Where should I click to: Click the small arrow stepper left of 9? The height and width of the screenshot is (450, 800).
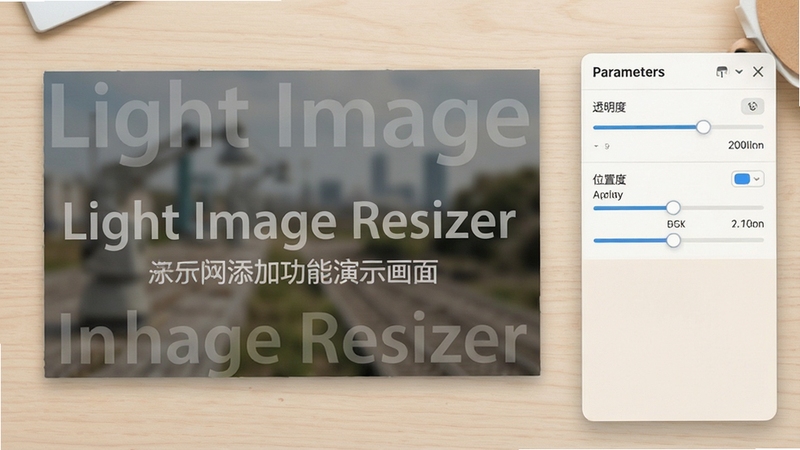pos(596,146)
